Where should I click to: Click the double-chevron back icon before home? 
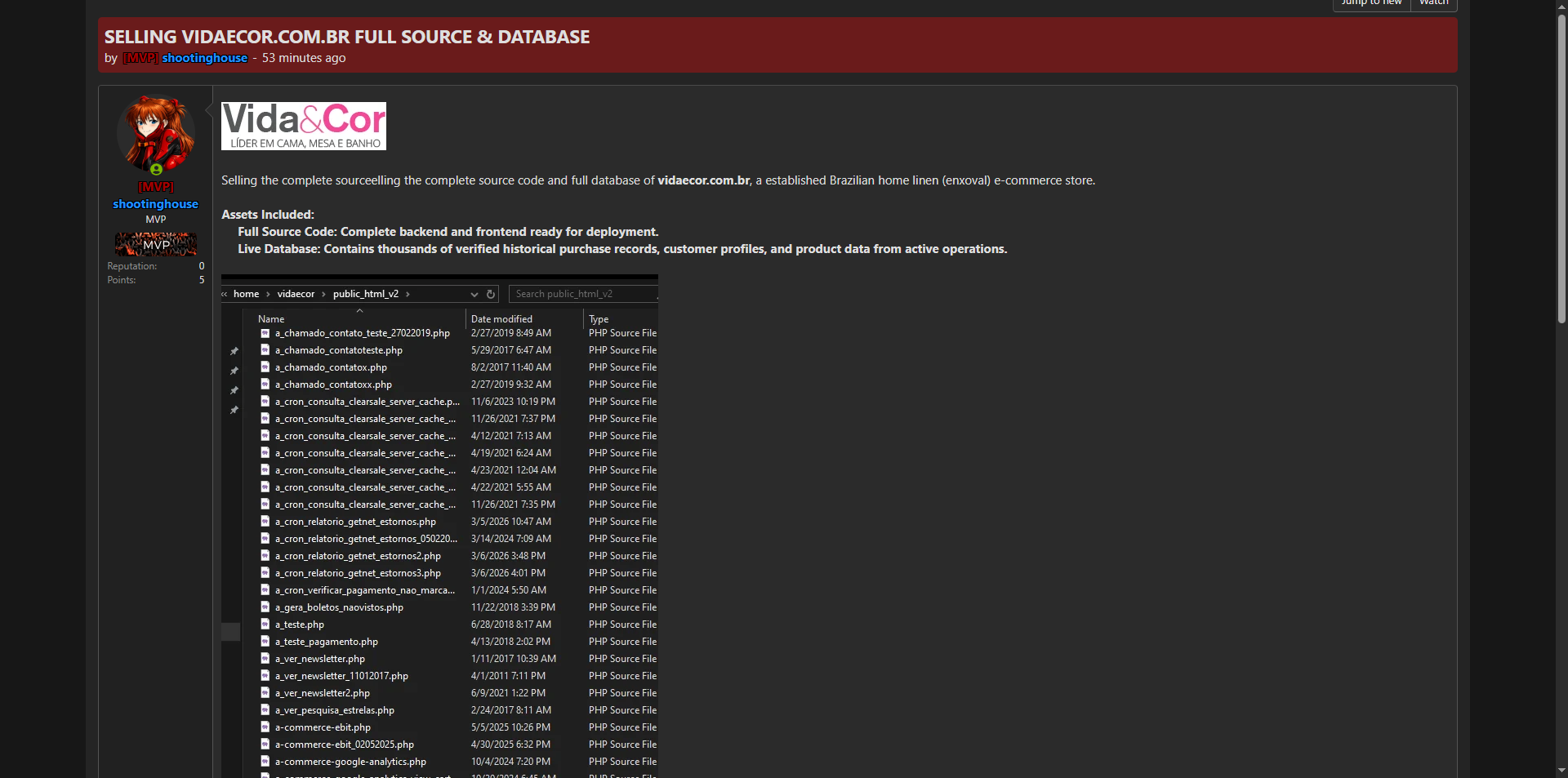[225, 295]
